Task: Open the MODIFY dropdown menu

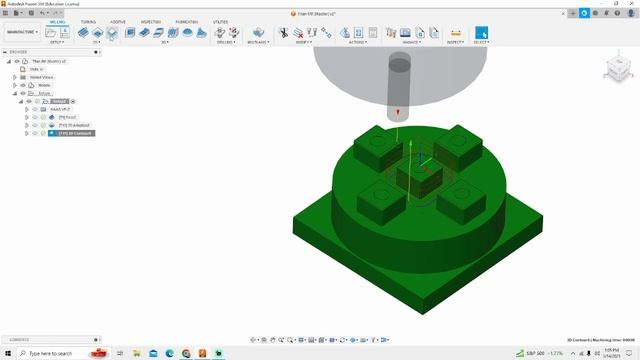Action: tap(304, 42)
